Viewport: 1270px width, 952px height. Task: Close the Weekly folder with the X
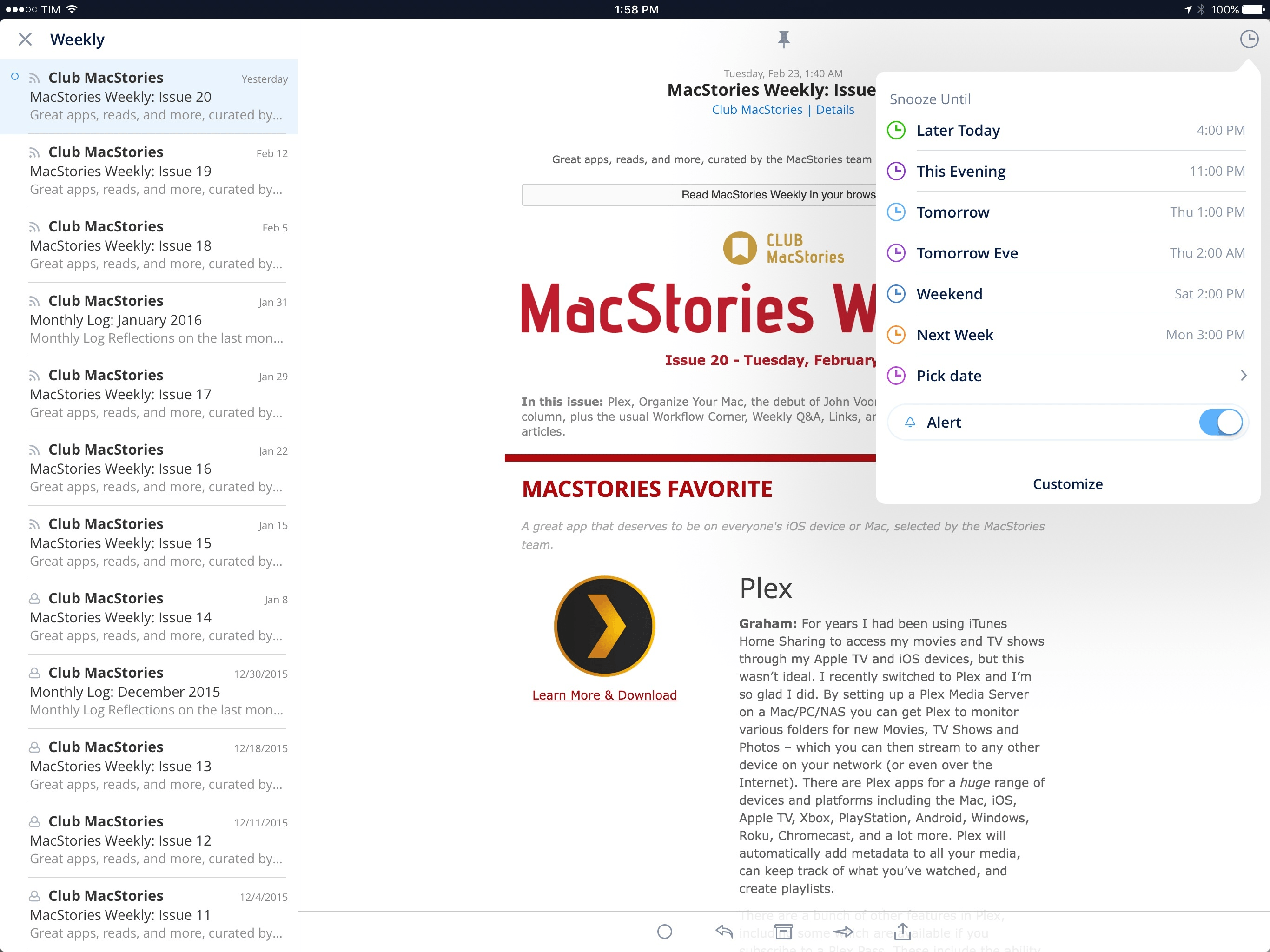click(25, 39)
